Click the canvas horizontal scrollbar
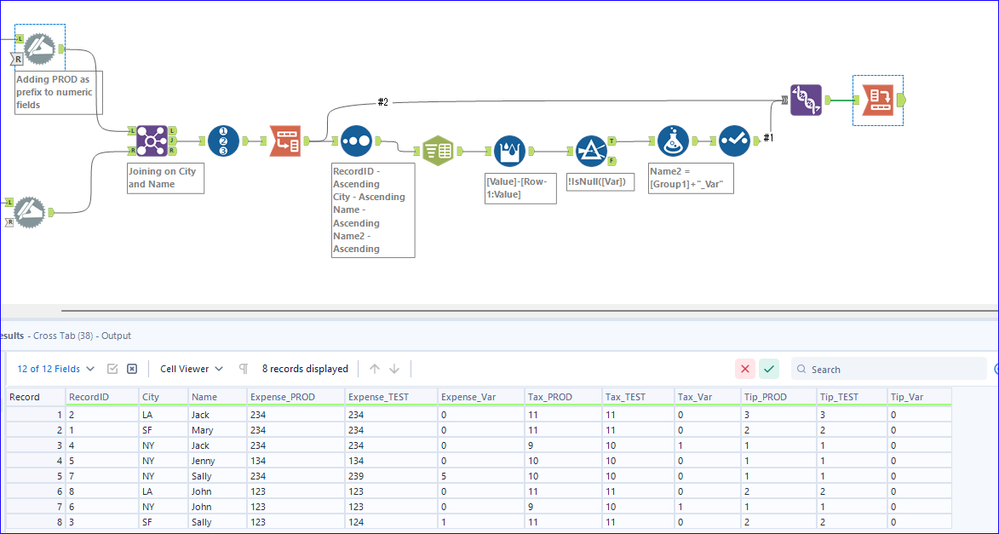 click(x=529, y=311)
